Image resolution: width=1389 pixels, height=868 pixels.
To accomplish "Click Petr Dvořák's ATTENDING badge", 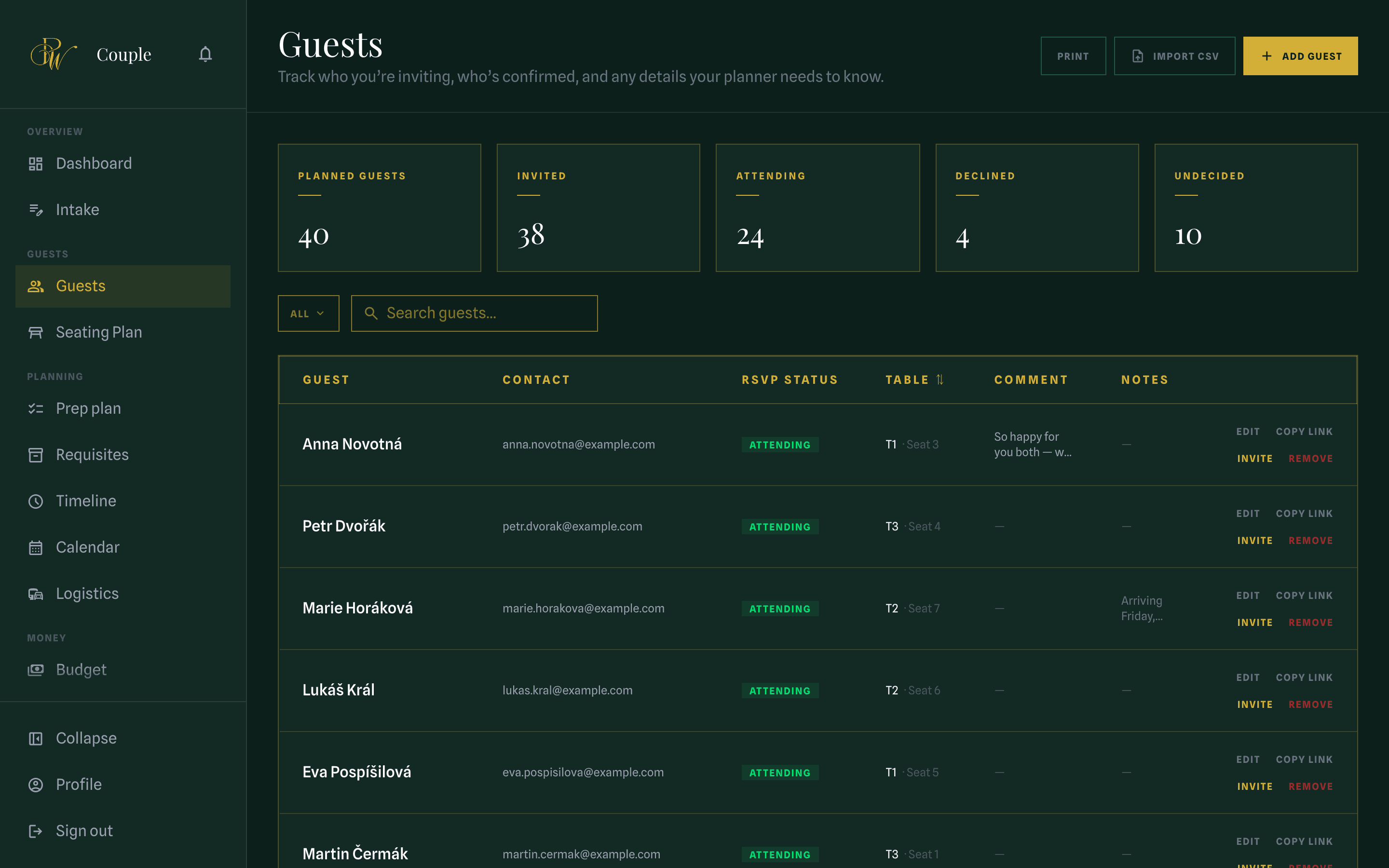I will pos(779,527).
